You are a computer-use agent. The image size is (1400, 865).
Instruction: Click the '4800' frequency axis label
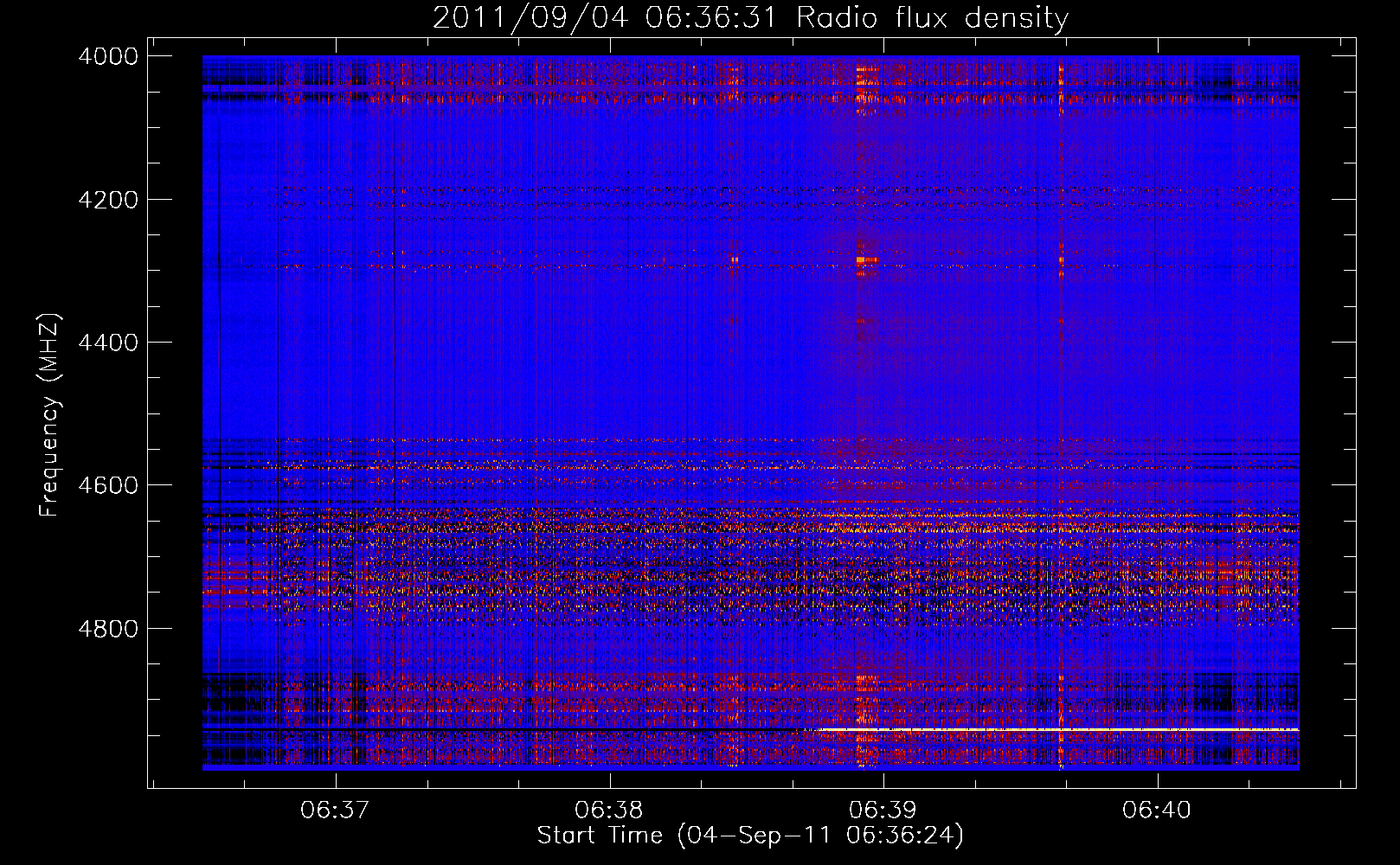108,628
